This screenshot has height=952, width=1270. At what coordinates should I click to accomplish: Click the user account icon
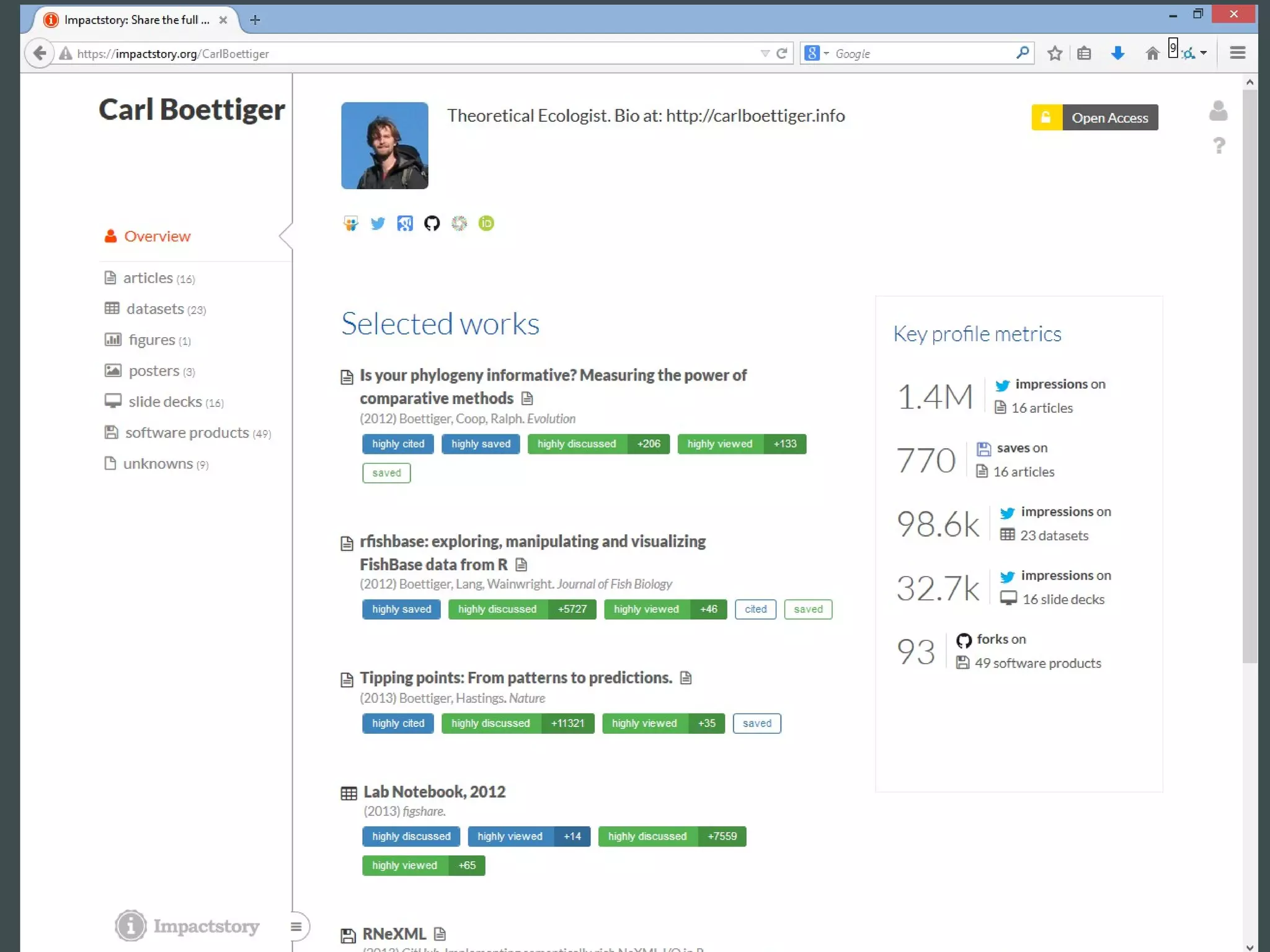[x=1218, y=111]
